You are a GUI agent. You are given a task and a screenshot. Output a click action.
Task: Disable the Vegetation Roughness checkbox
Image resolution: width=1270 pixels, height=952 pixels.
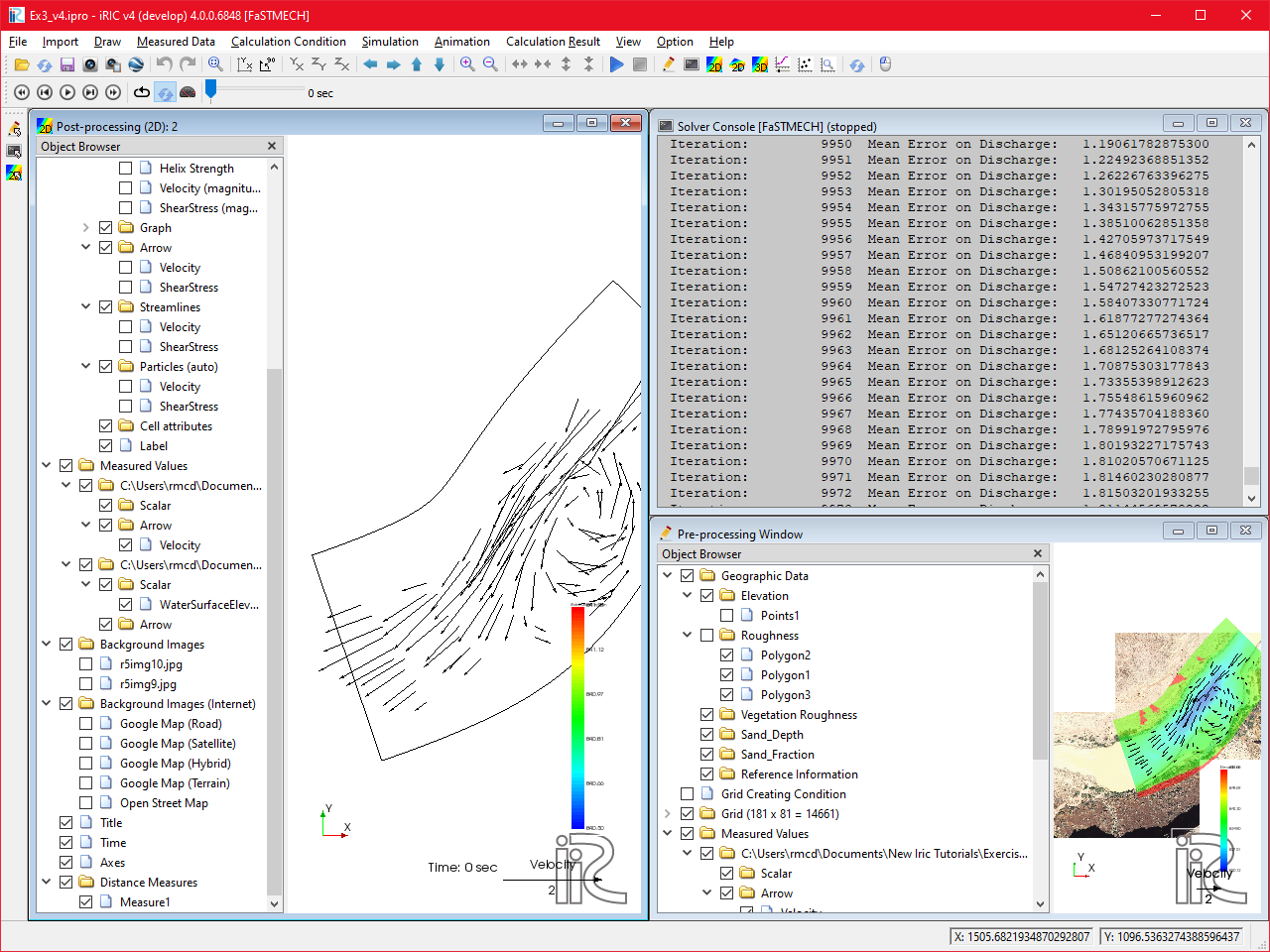click(706, 714)
